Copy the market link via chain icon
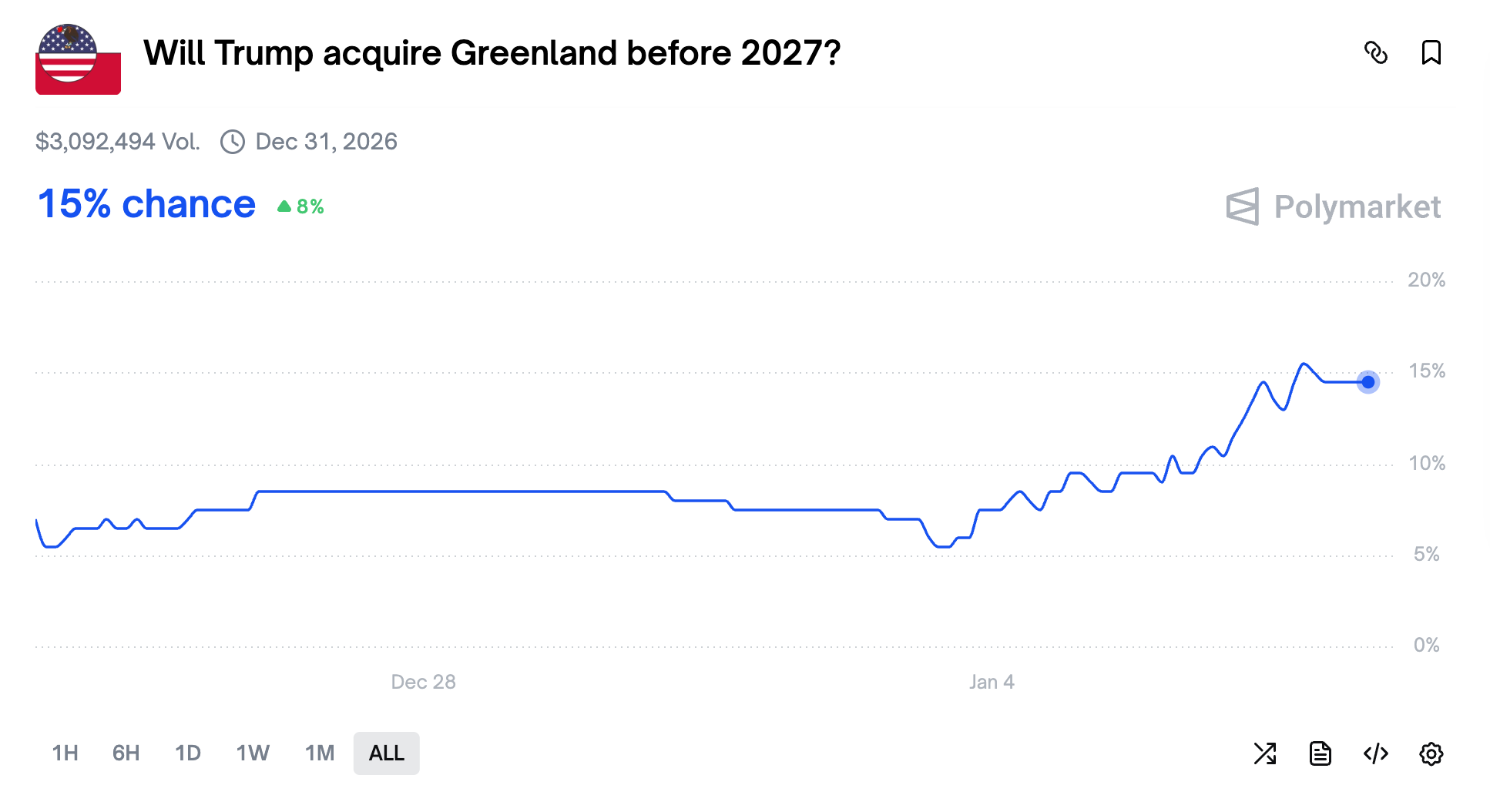Screen dimensions: 1490x812 pos(1375,53)
